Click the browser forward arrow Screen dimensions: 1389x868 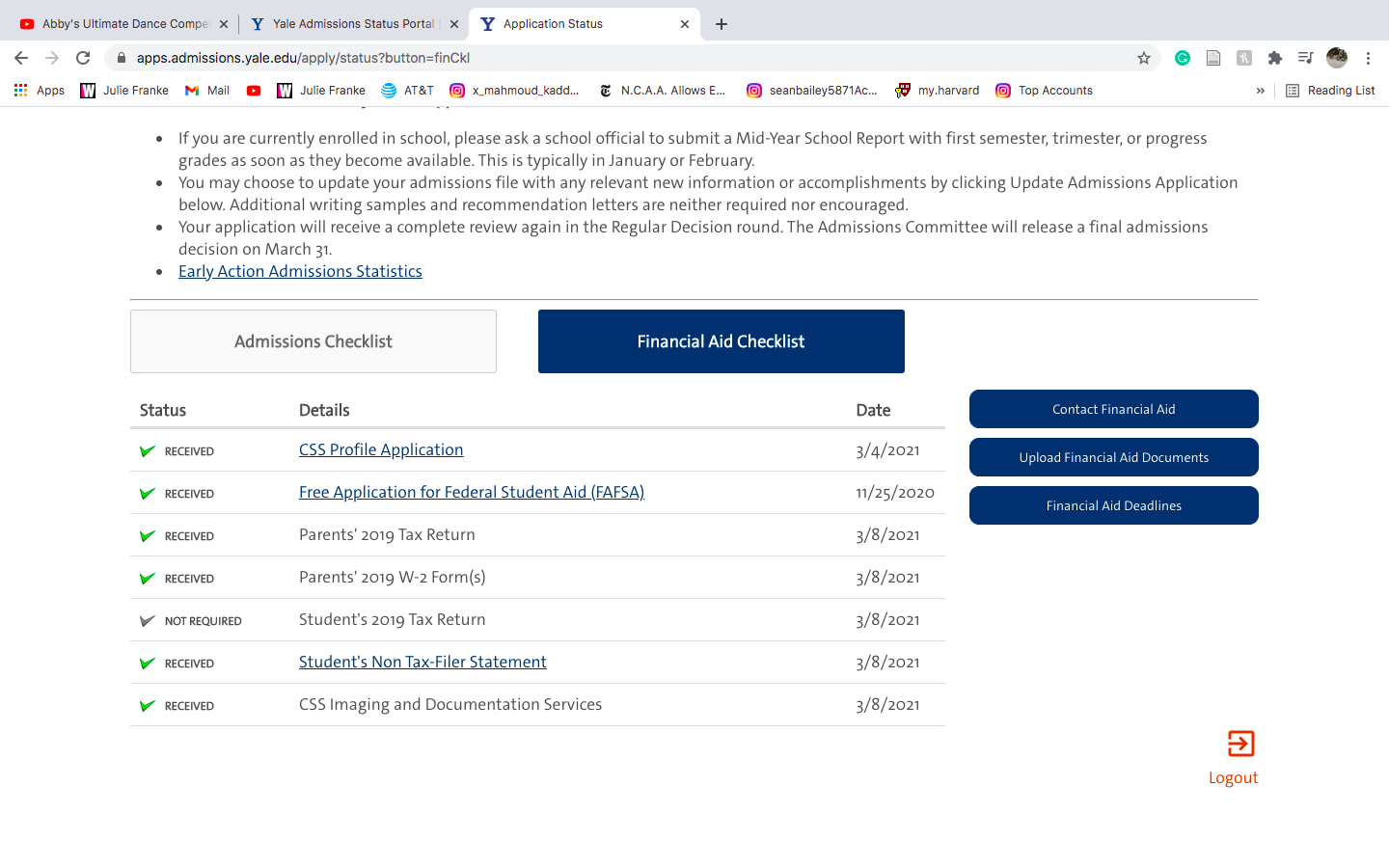(52, 58)
